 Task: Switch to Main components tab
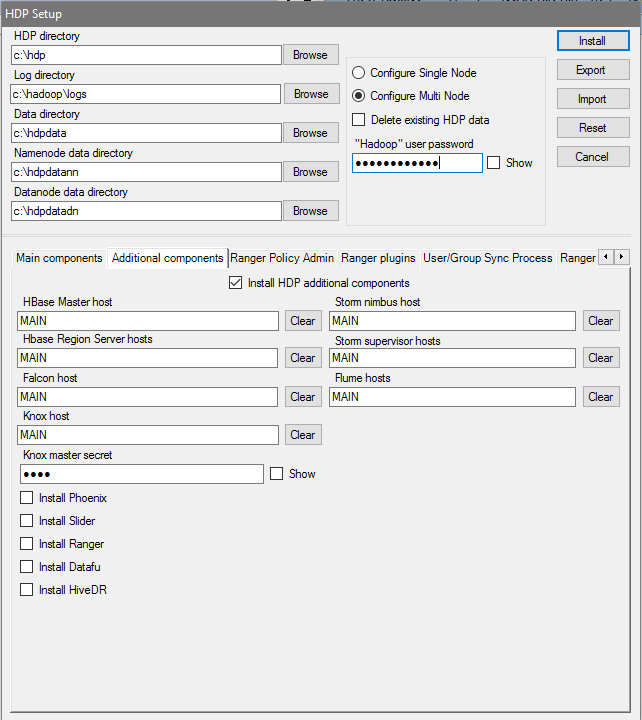click(x=59, y=258)
